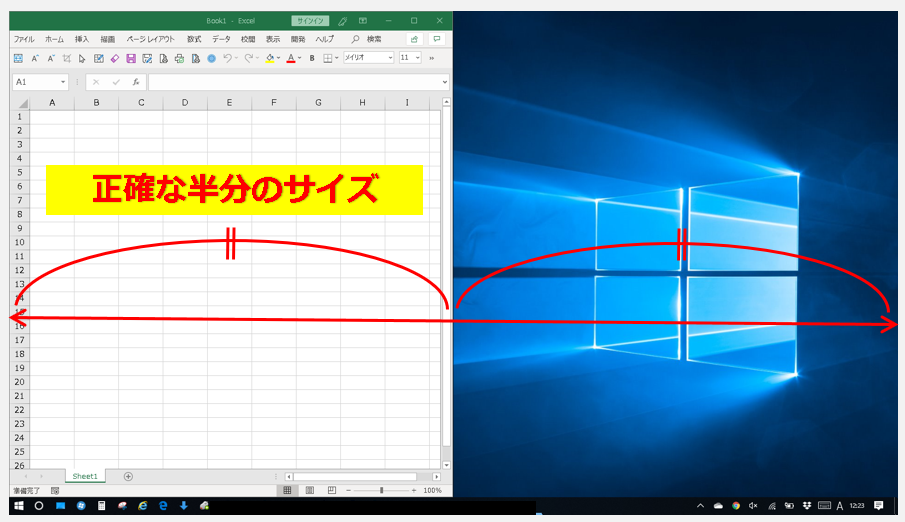Click the Insert Function fx icon
The height and width of the screenshot is (522, 905).
click(x=136, y=82)
